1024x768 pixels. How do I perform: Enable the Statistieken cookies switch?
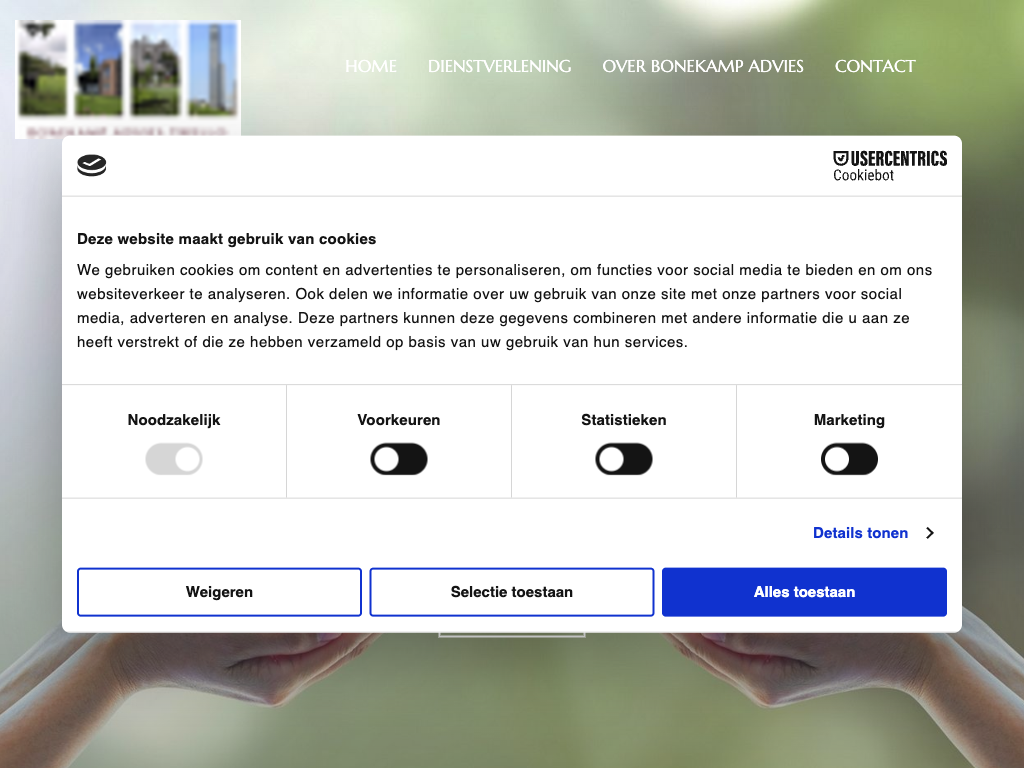tap(624, 459)
